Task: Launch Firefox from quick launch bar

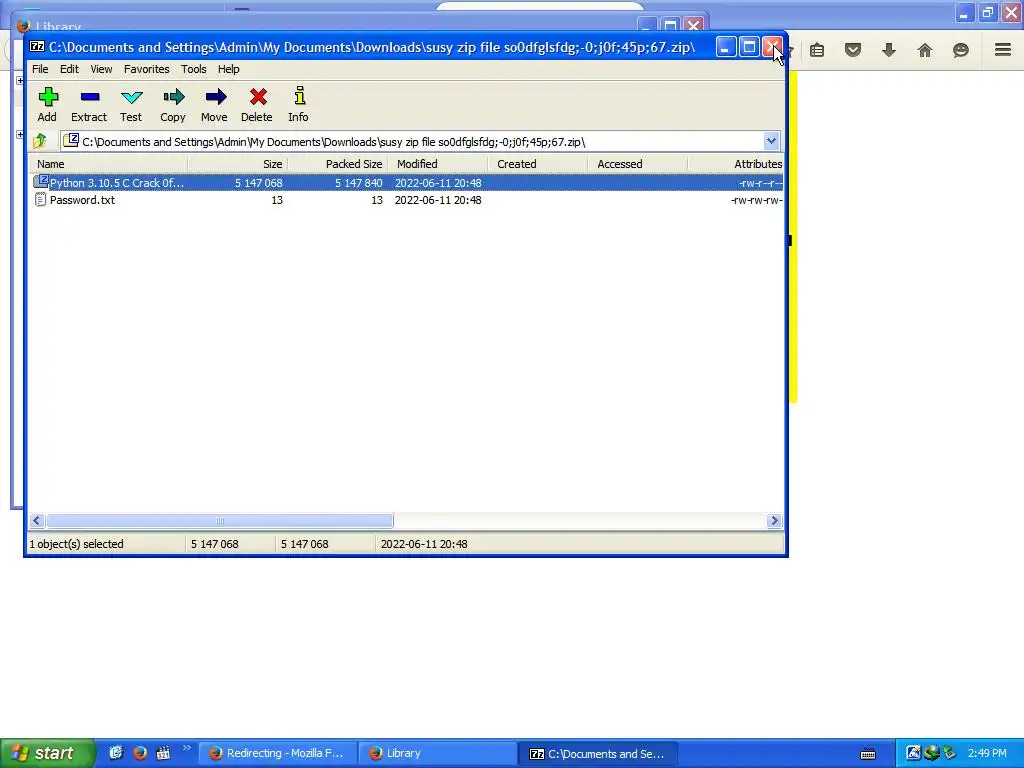Action: click(140, 753)
